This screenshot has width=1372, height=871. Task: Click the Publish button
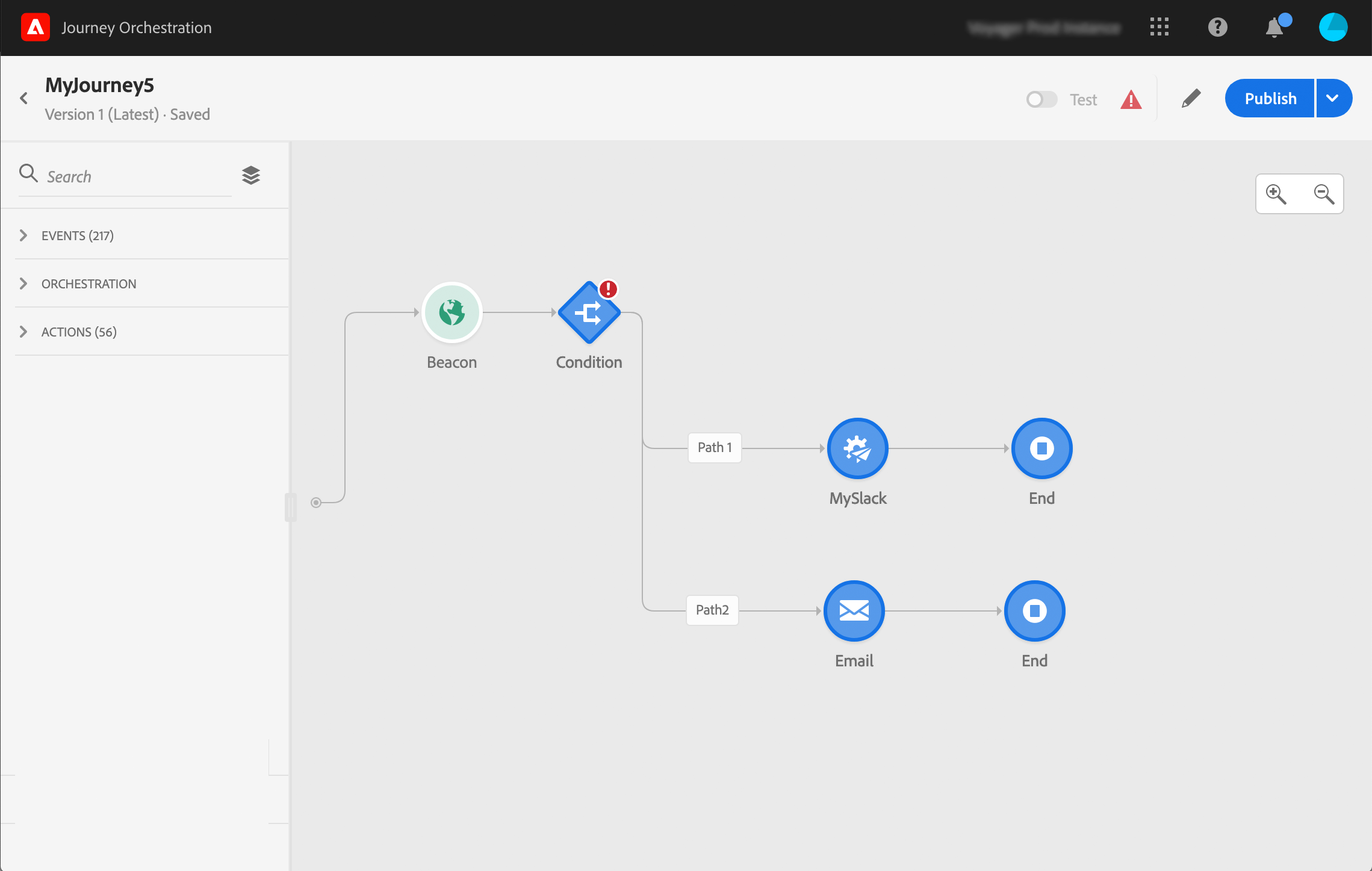click(1270, 98)
